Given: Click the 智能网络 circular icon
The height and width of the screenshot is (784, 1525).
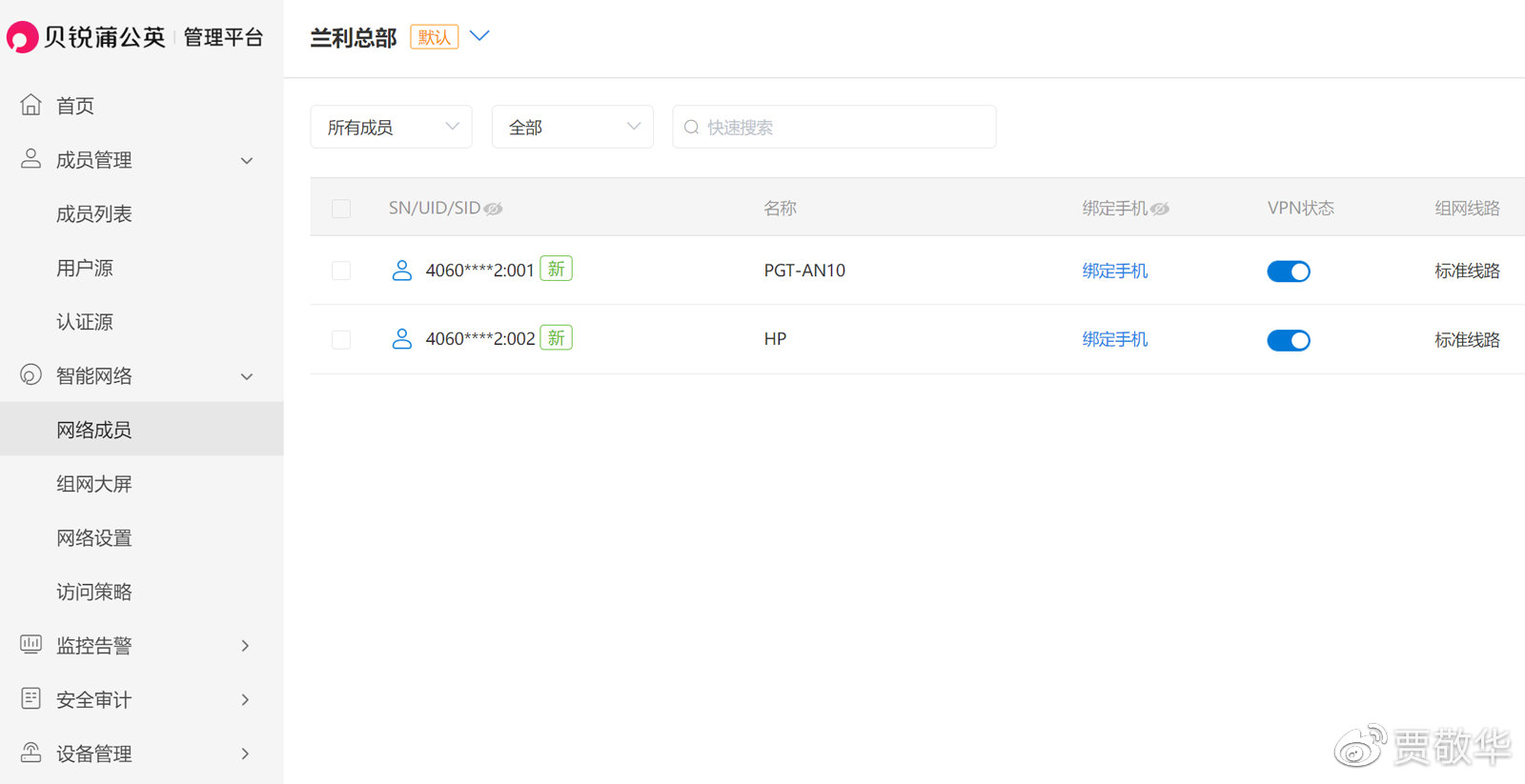Looking at the screenshot, I should tap(30, 374).
